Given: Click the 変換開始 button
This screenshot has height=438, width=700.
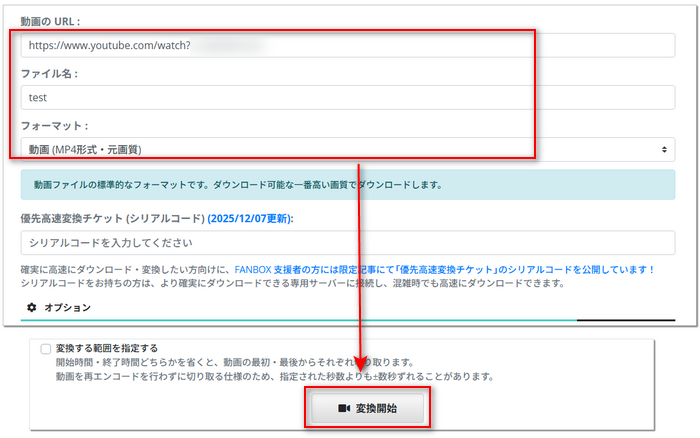Looking at the screenshot, I should 367,408.
